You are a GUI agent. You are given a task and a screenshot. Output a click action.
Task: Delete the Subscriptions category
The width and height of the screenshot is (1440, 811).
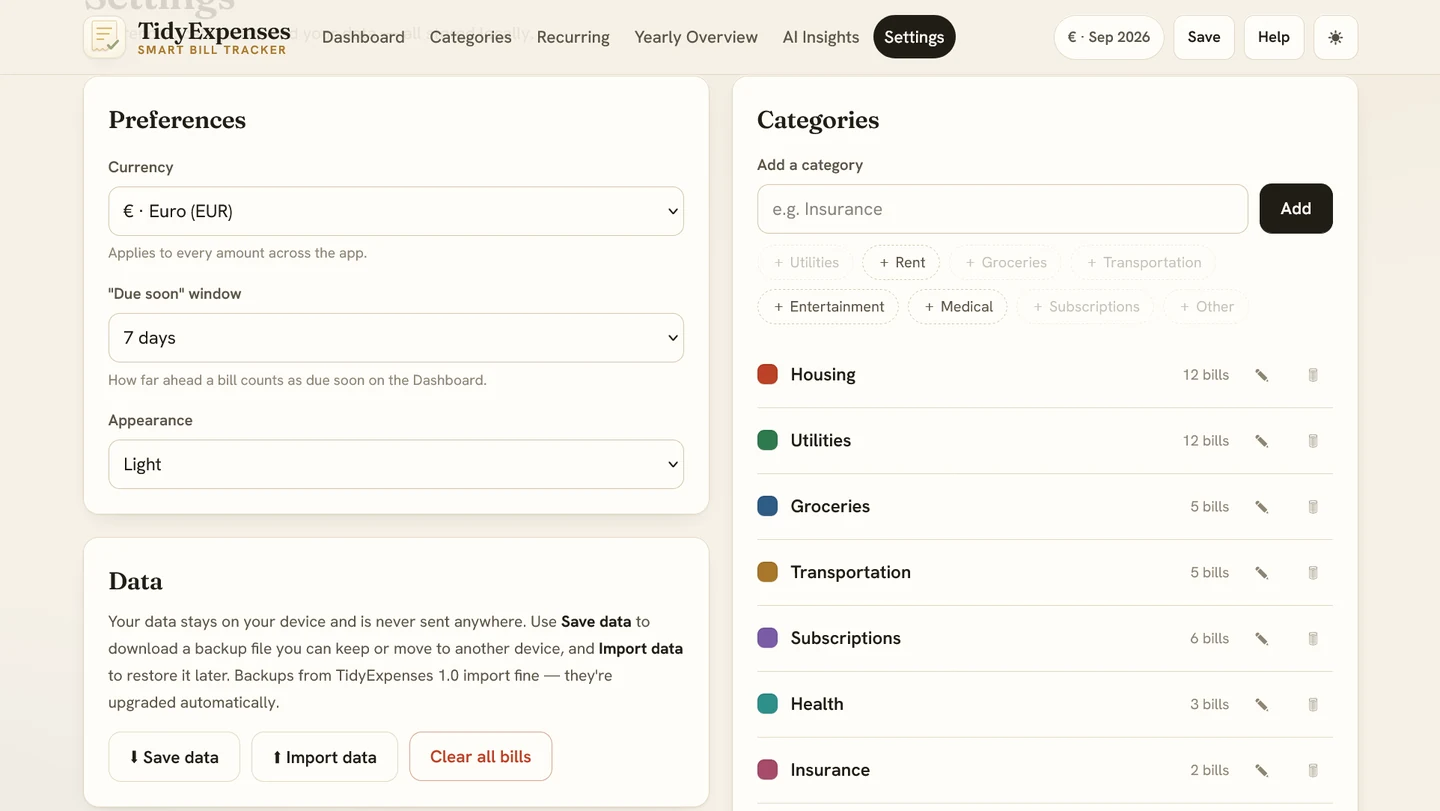coord(1313,639)
